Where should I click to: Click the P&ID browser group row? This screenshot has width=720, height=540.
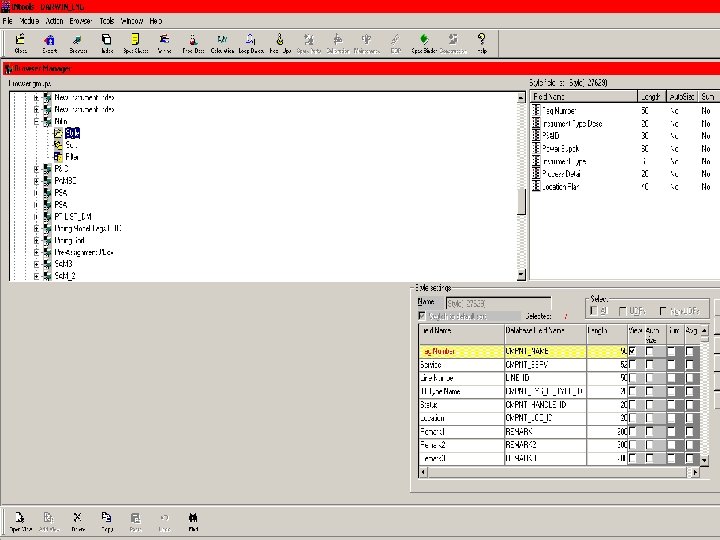point(62,169)
